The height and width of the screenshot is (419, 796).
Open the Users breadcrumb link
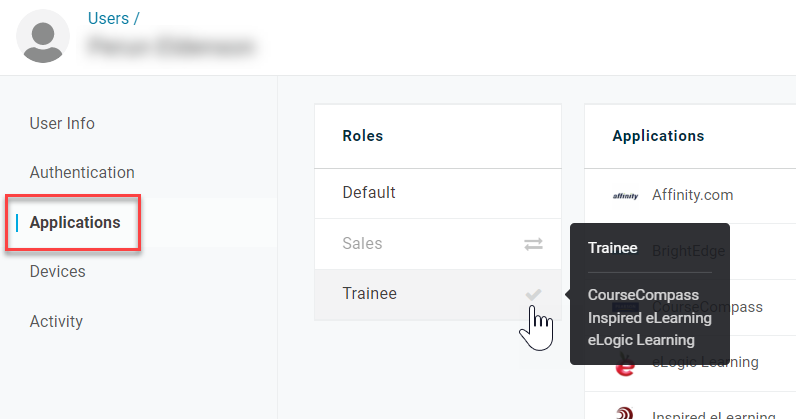tap(108, 18)
